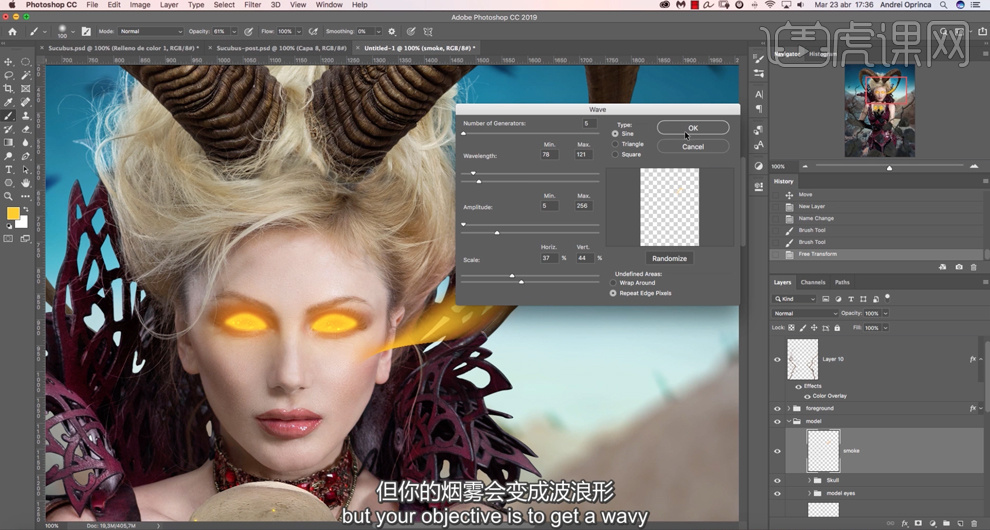The image size is (990, 530).
Task: Open smoothing options gear icon
Action: pos(391,32)
